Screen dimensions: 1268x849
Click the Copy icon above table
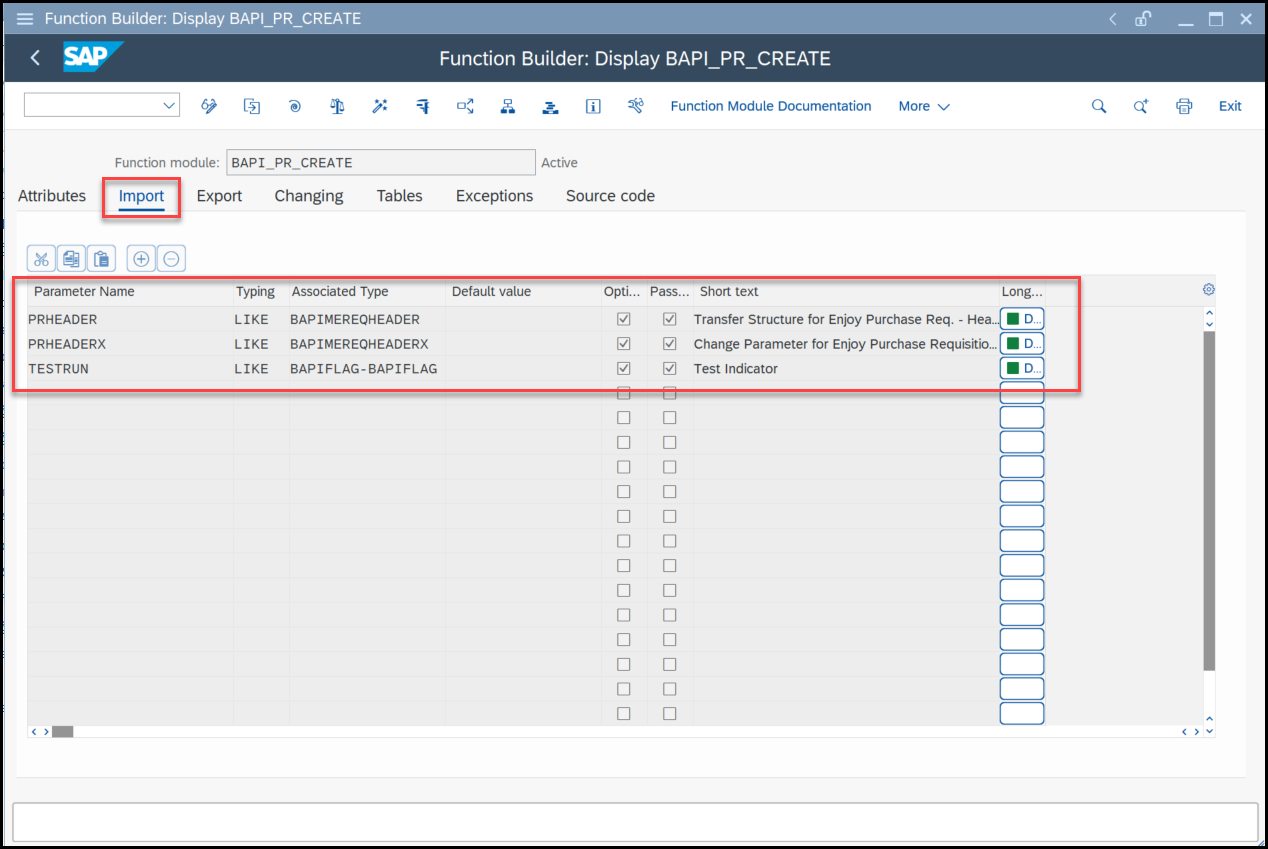[x=71, y=259]
